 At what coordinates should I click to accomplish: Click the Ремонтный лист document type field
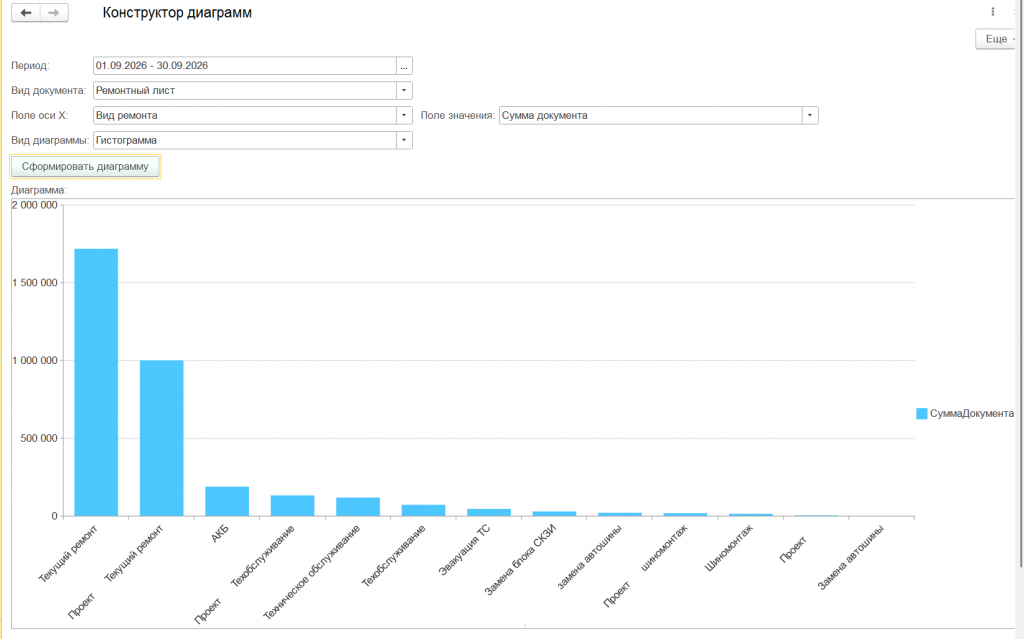point(245,91)
